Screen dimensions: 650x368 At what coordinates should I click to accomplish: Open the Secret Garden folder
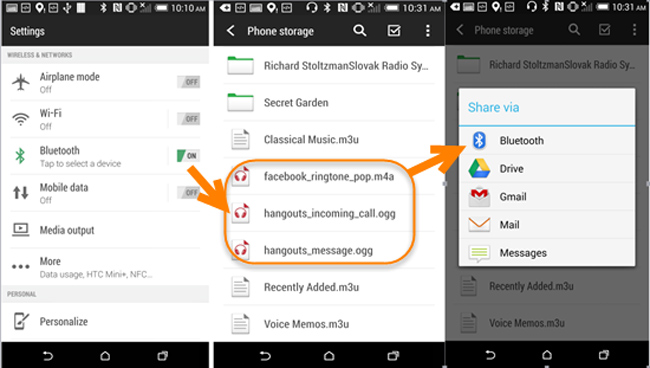[329, 102]
